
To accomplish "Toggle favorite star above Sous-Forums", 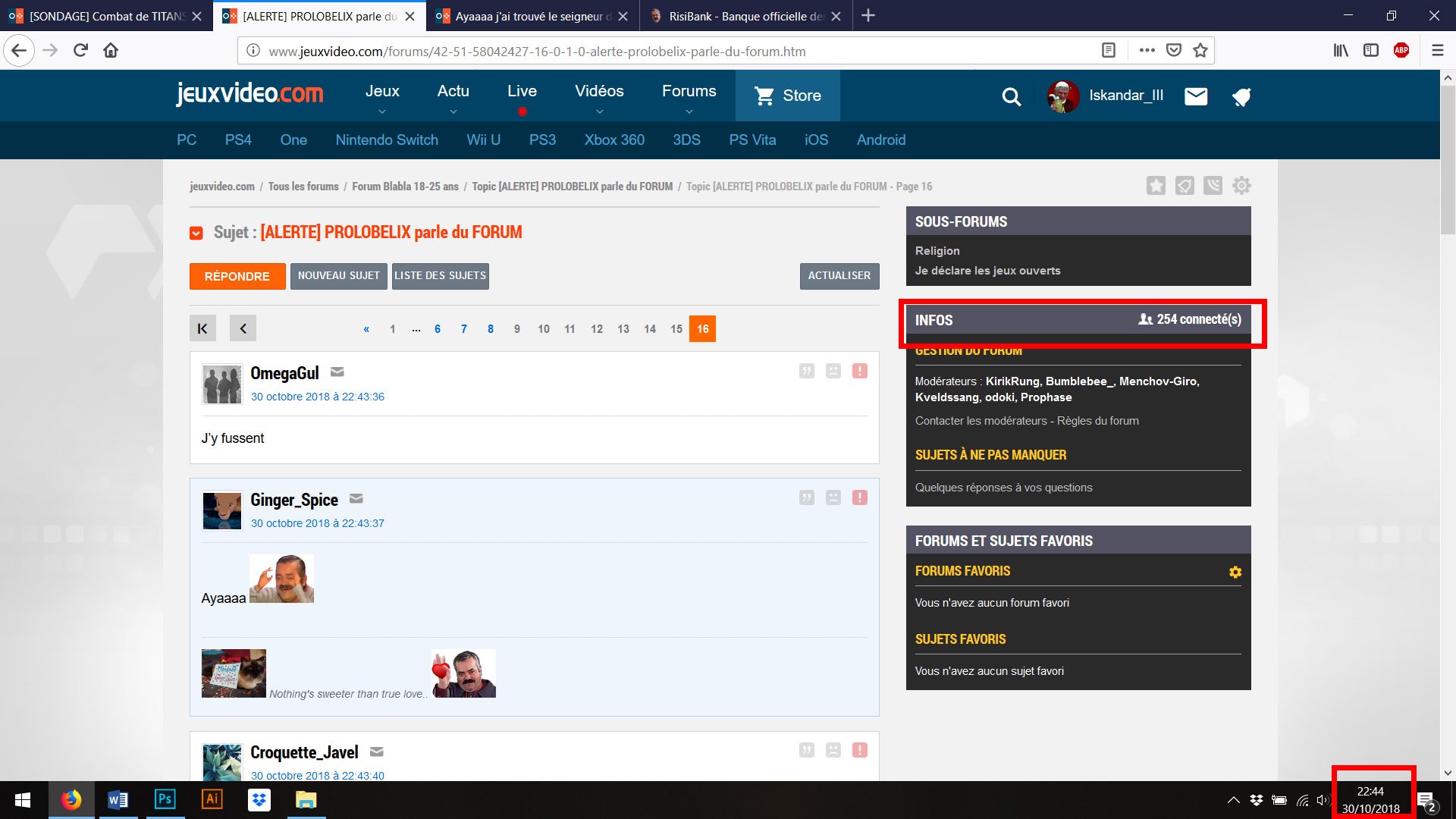I will pyautogui.click(x=1156, y=186).
